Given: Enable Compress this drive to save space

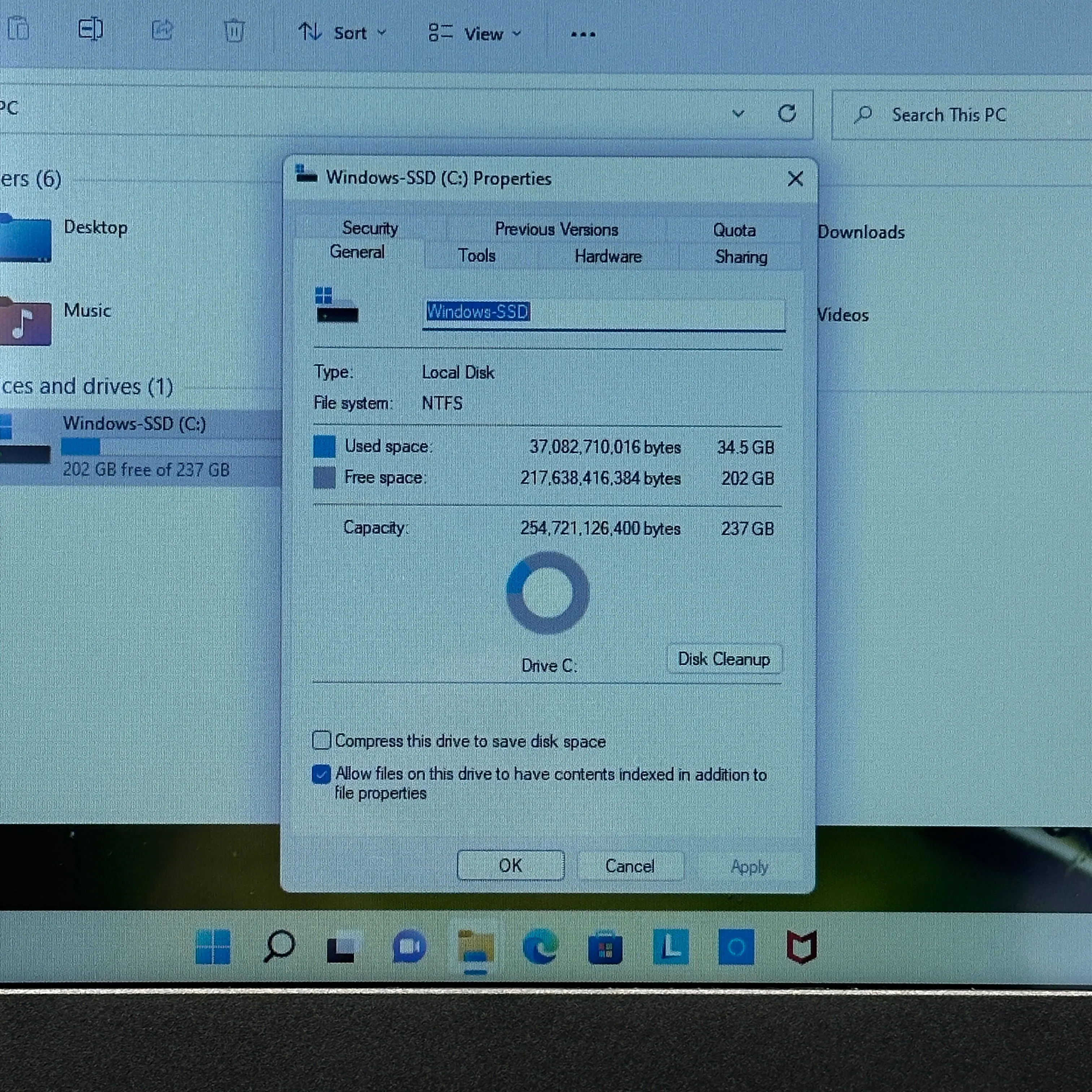Looking at the screenshot, I should pyautogui.click(x=321, y=740).
